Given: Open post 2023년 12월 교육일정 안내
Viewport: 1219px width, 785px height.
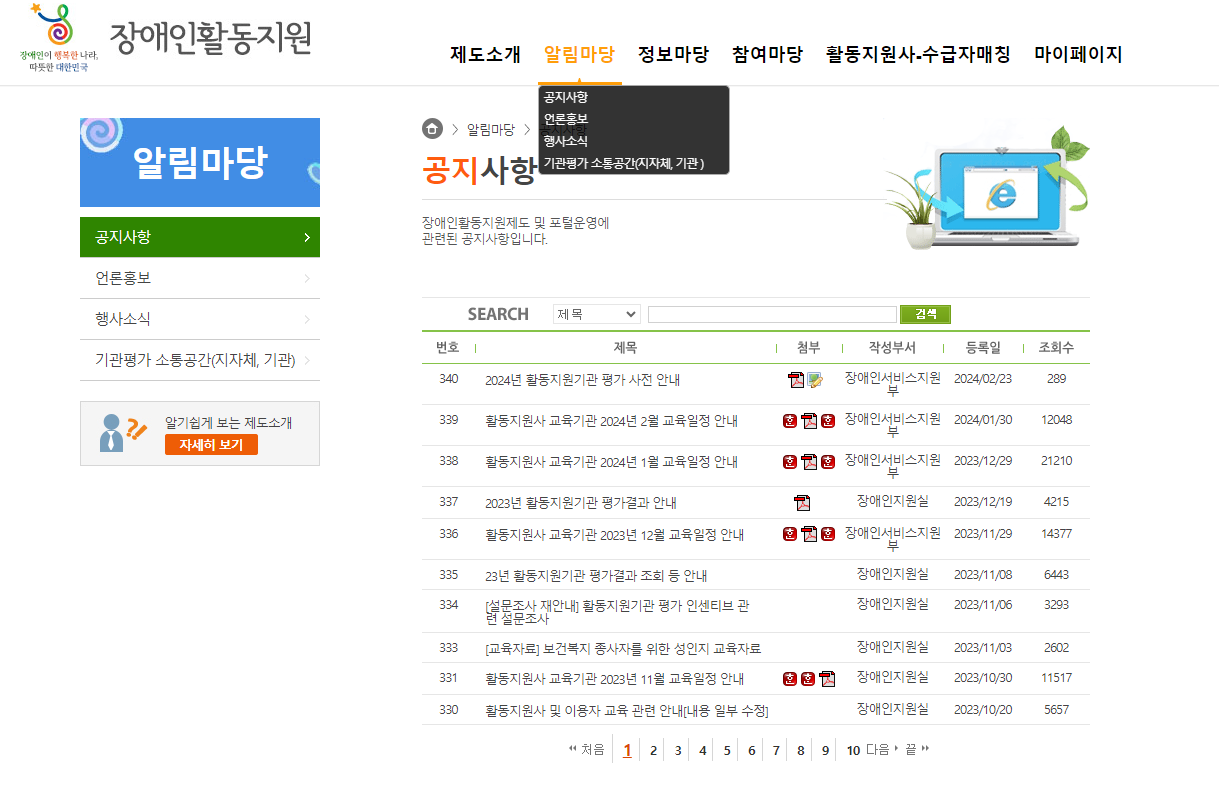Looking at the screenshot, I should click(x=614, y=535).
